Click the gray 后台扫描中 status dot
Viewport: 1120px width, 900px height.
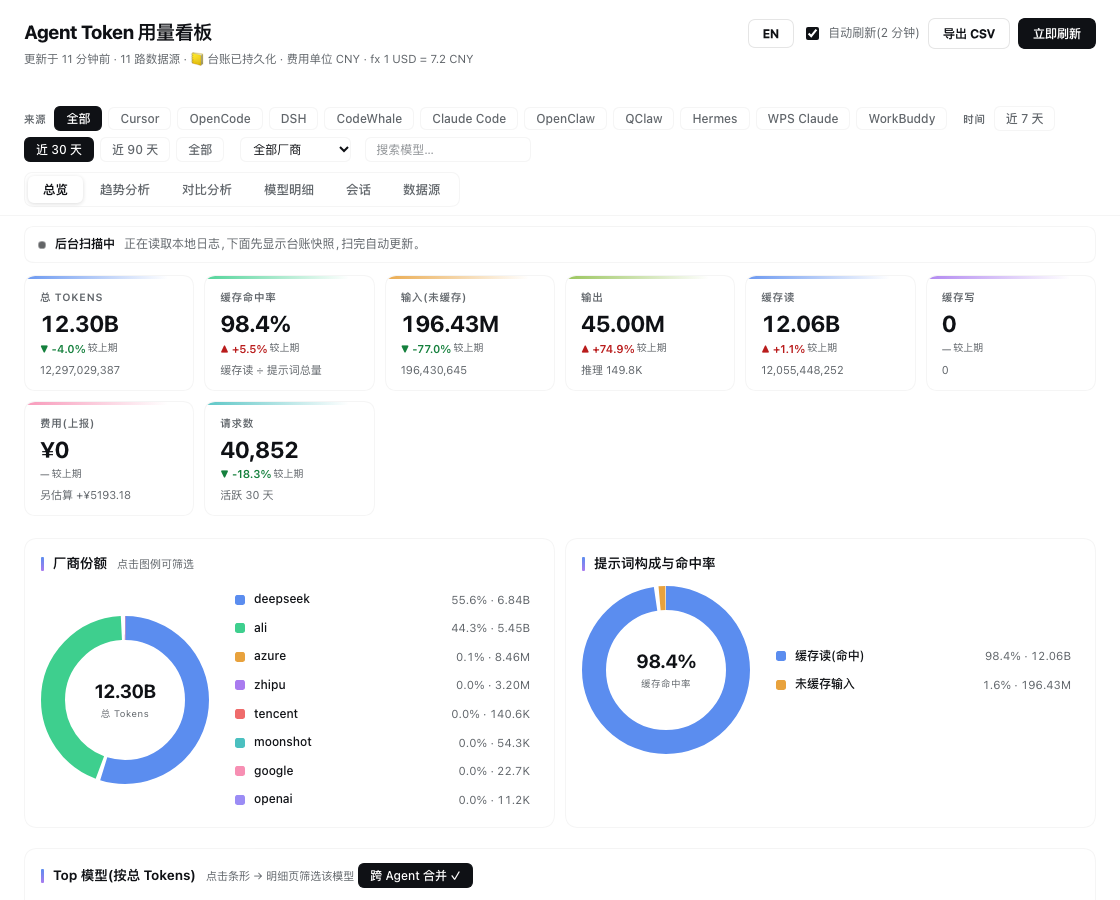[x=42, y=245]
